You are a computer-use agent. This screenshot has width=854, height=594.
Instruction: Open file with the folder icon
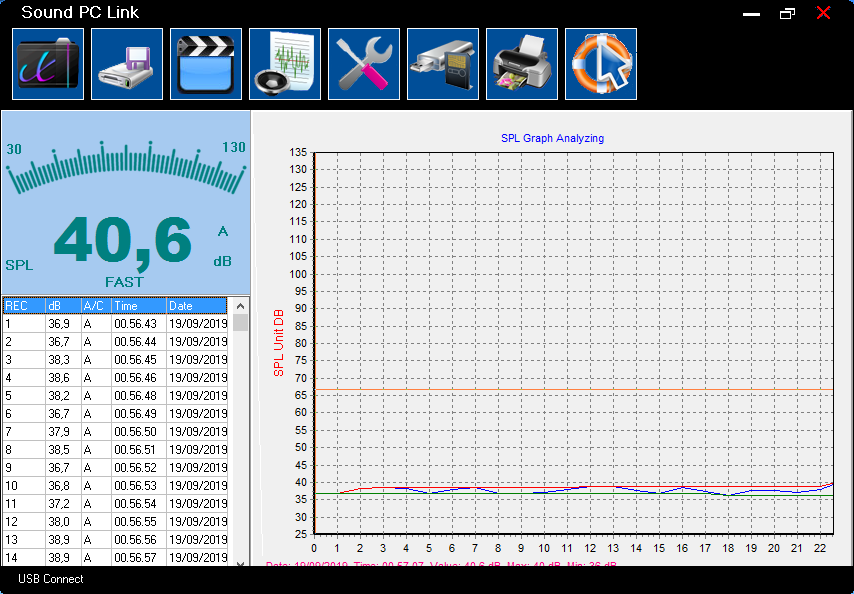48,64
